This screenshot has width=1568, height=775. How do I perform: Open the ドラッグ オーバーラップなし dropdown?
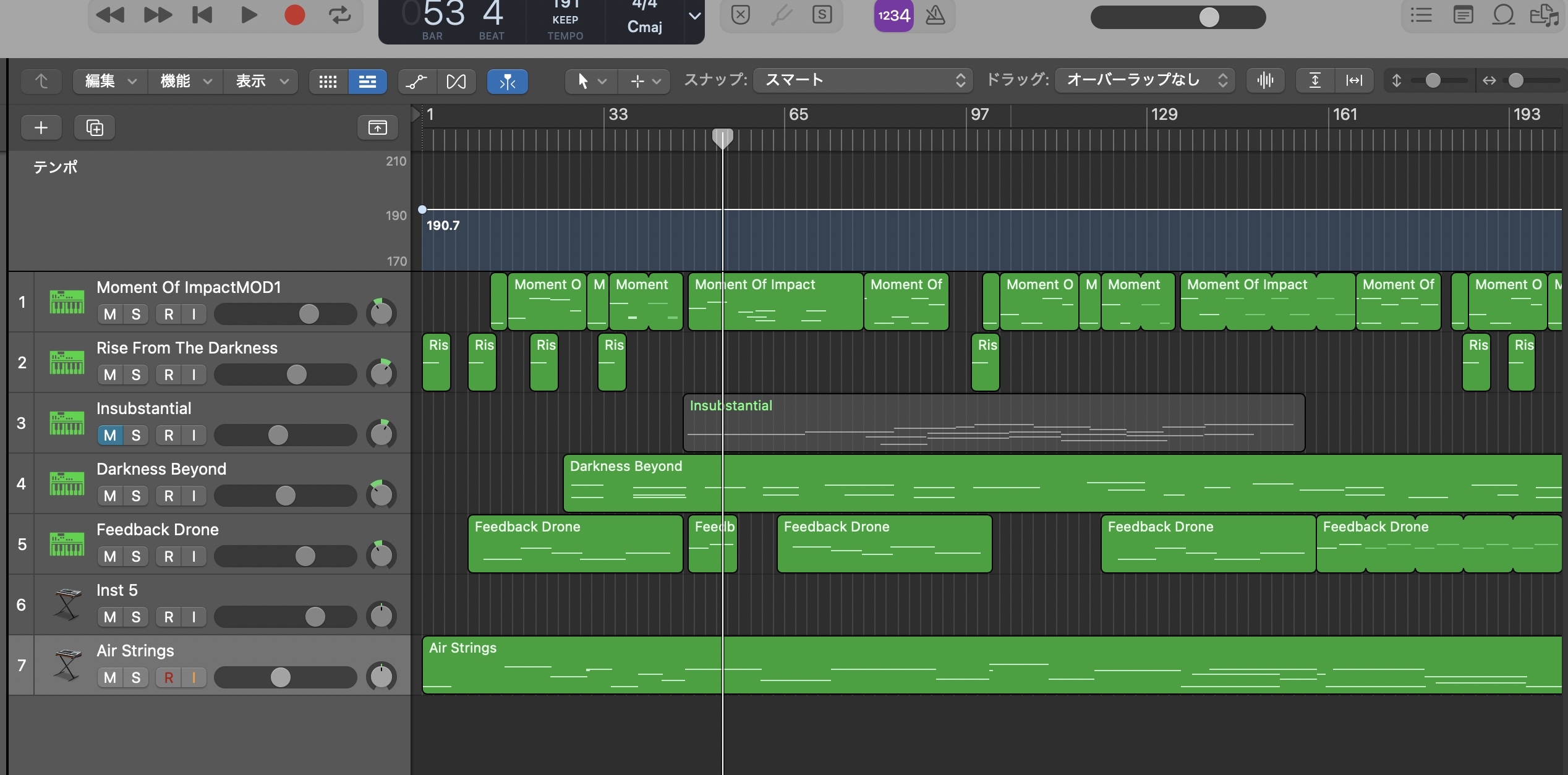tap(1145, 80)
